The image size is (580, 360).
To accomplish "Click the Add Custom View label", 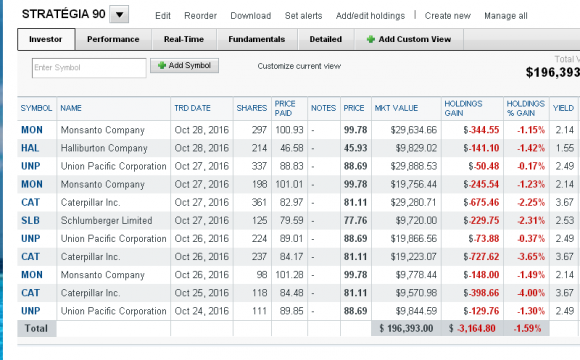I will tap(415, 39).
